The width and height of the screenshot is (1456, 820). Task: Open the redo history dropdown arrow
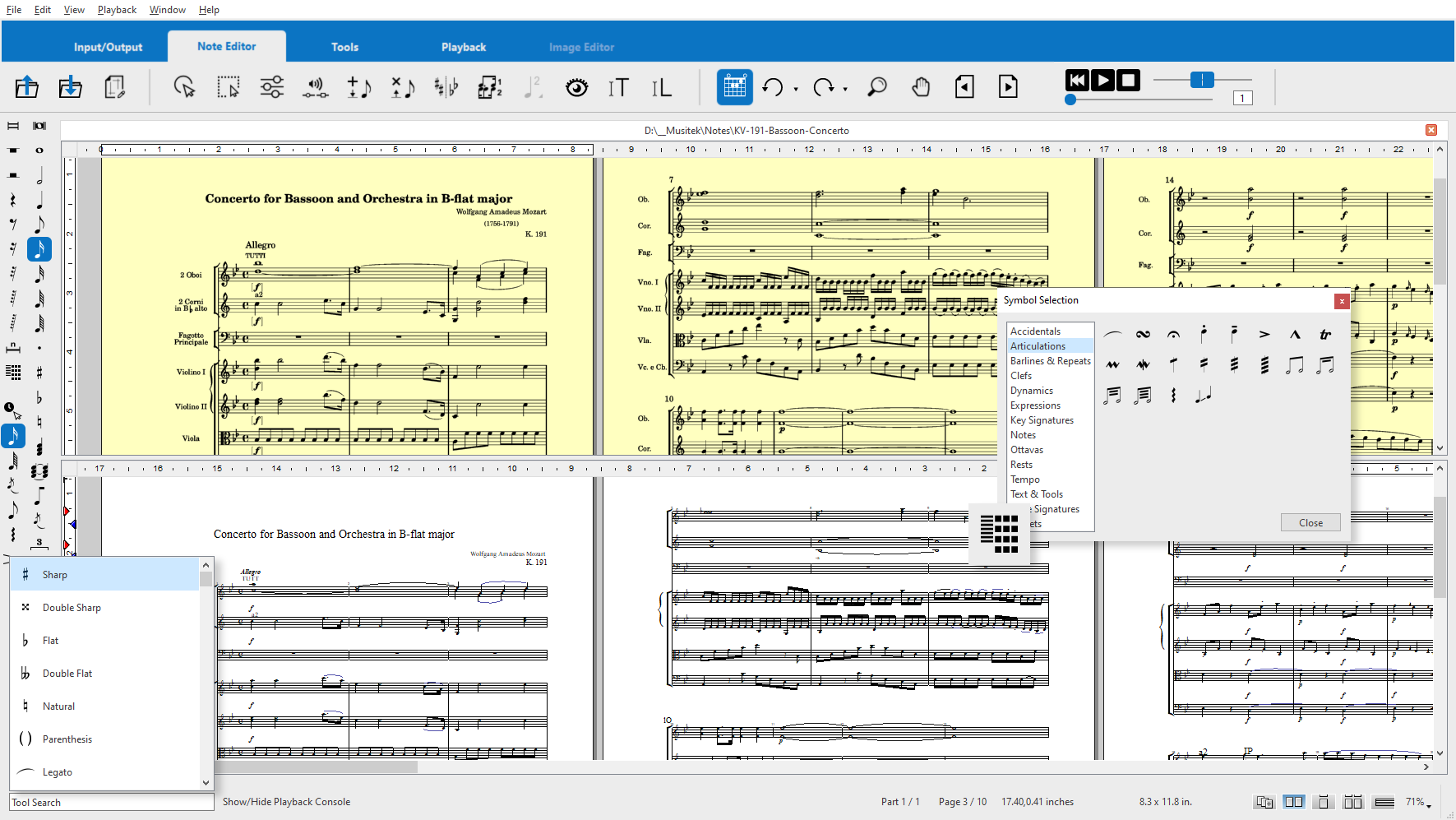(845, 89)
